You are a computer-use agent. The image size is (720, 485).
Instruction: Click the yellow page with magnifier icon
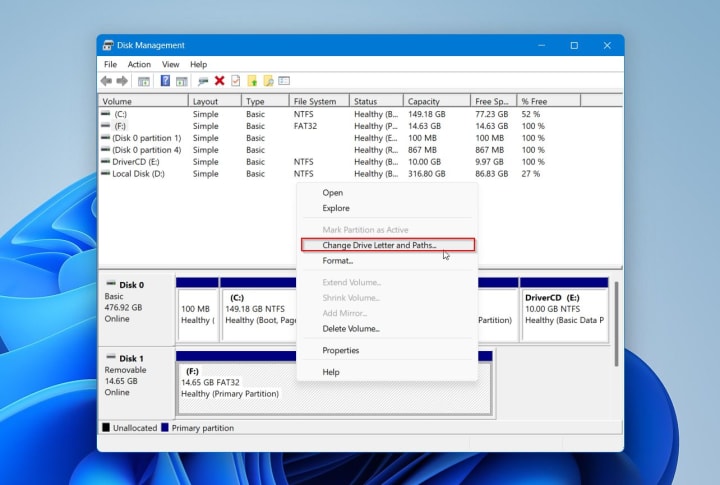(x=268, y=81)
